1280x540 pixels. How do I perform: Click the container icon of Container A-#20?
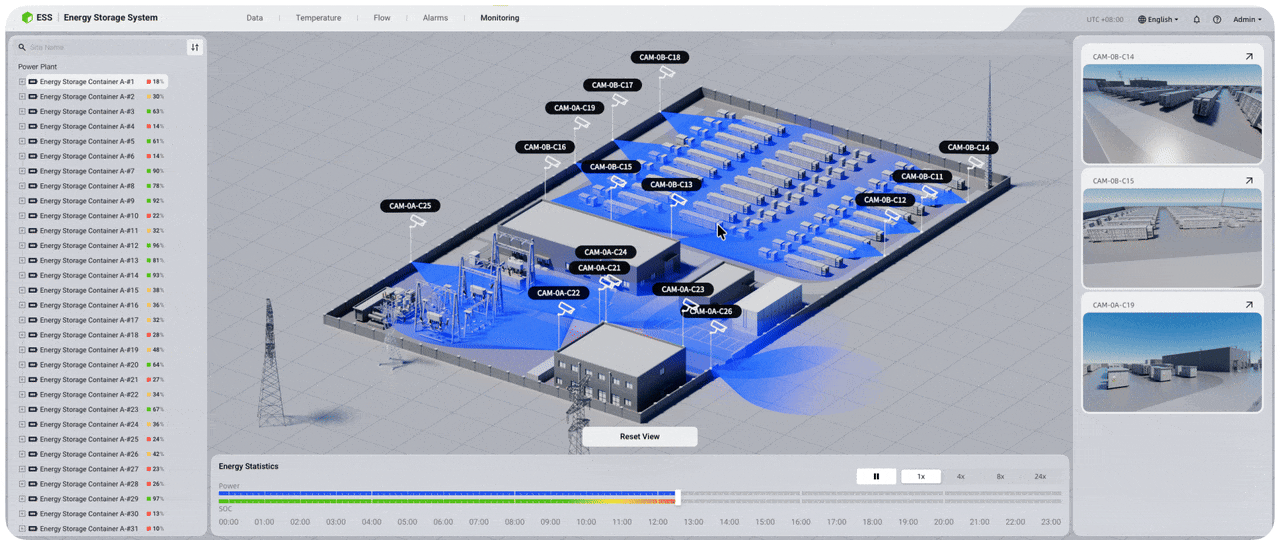[33, 365]
